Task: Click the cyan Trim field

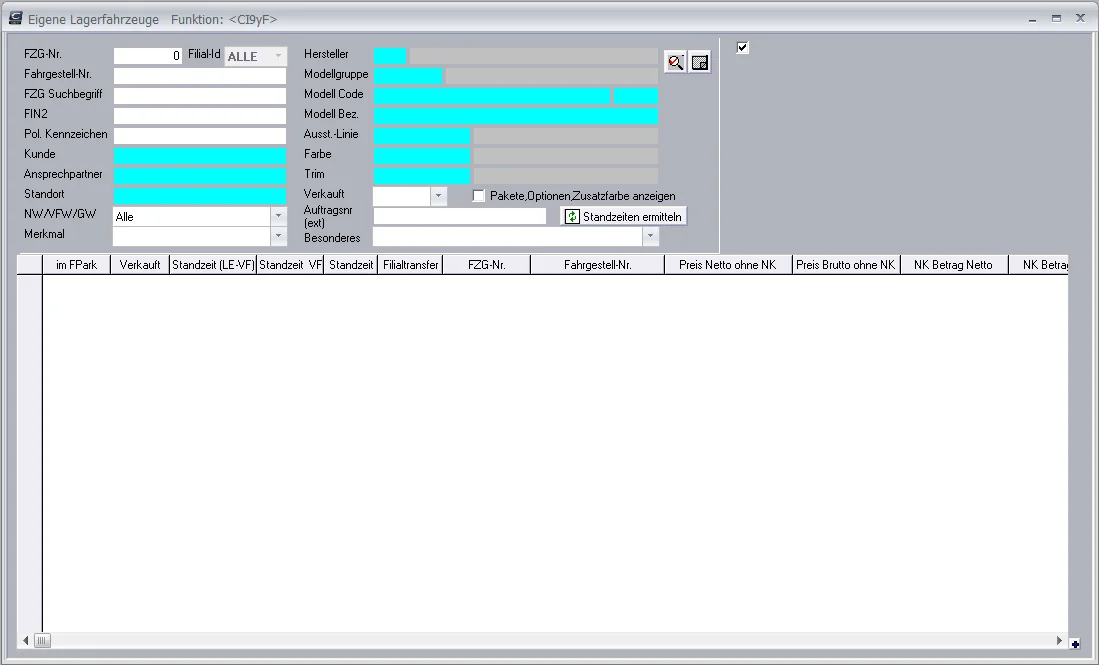Action: click(x=422, y=176)
